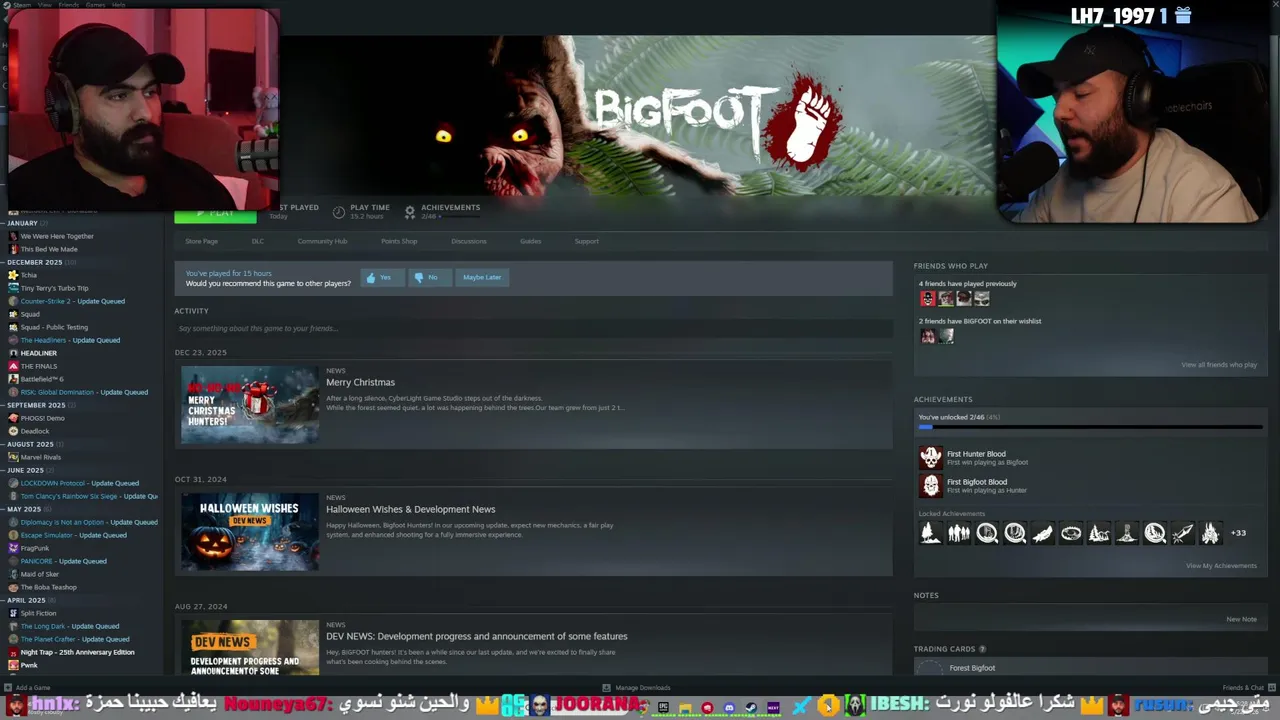The height and width of the screenshot is (720, 1280).
Task: Select locked achievement icon showing group of people
Action: coord(959,533)
